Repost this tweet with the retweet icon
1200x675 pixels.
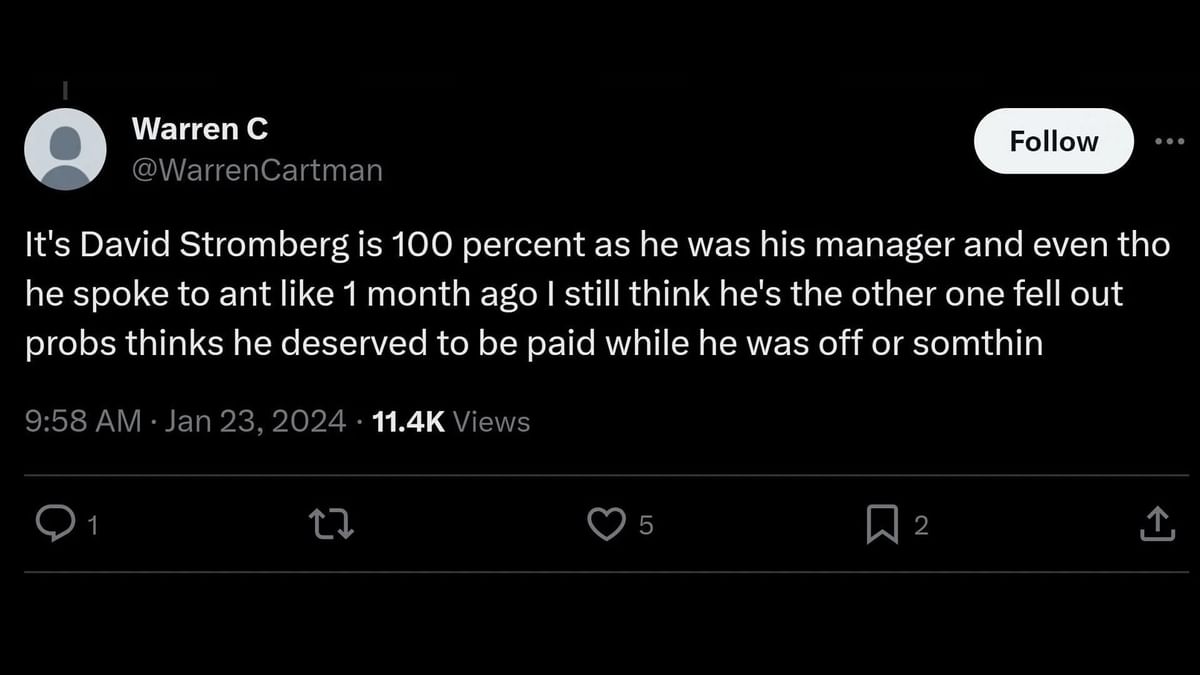coord(333,523)
